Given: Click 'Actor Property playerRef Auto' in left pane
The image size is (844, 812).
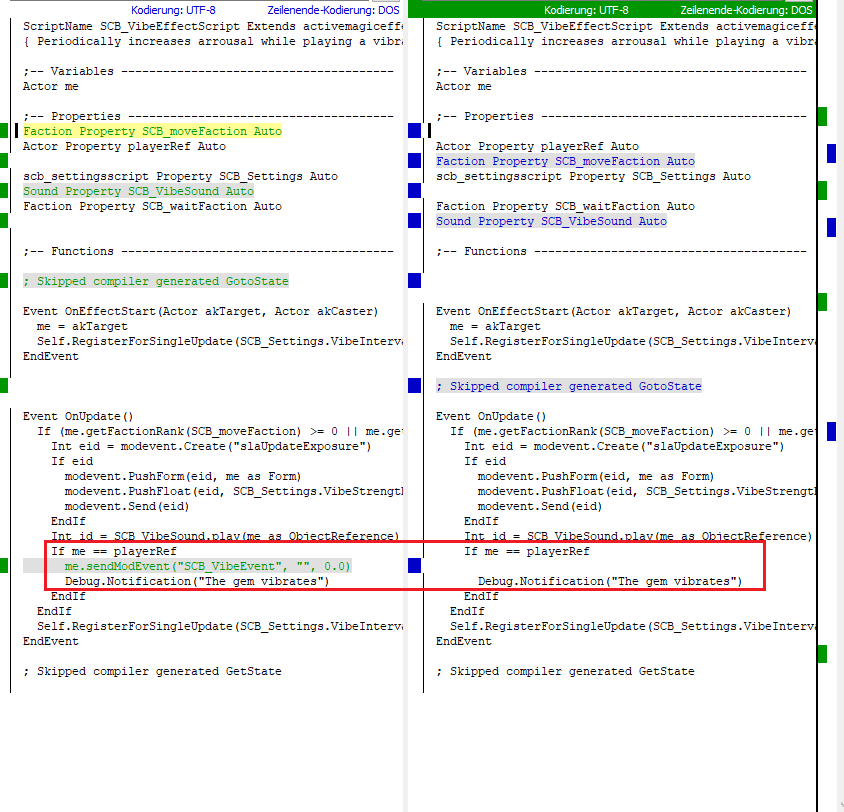Looking at the screenshot, I should click(124, 146).
